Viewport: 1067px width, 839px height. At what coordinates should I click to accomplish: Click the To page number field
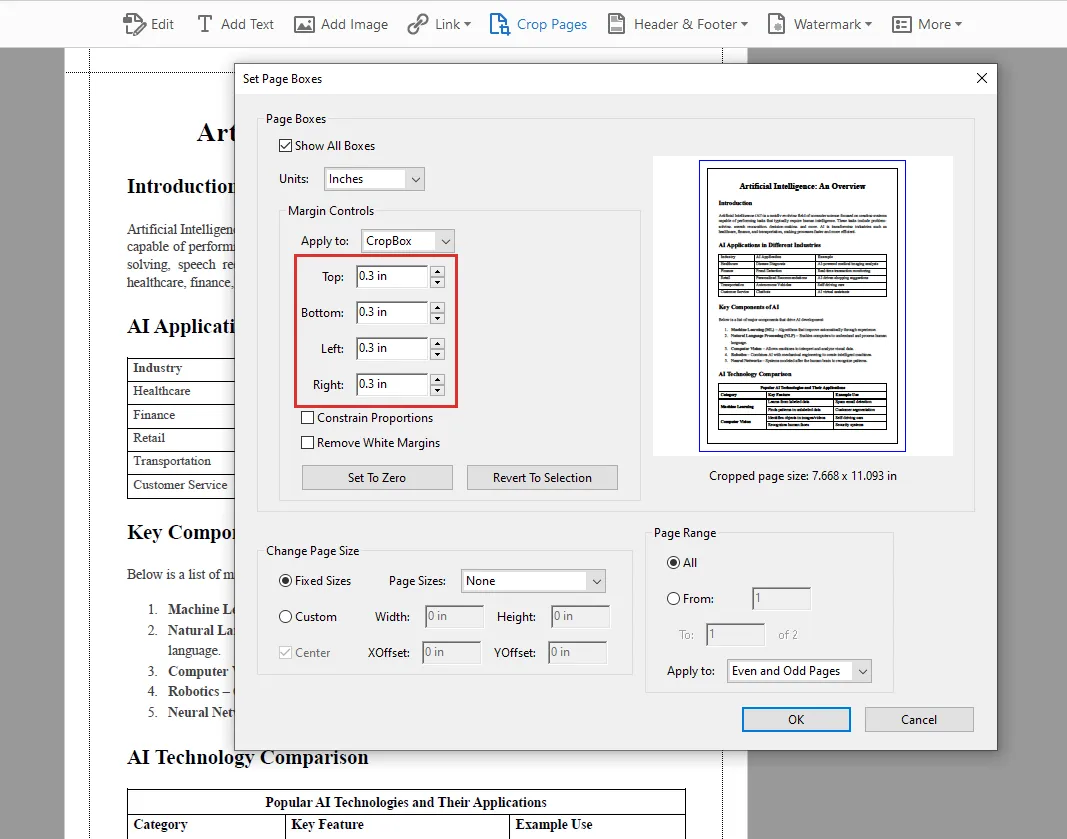736,635
